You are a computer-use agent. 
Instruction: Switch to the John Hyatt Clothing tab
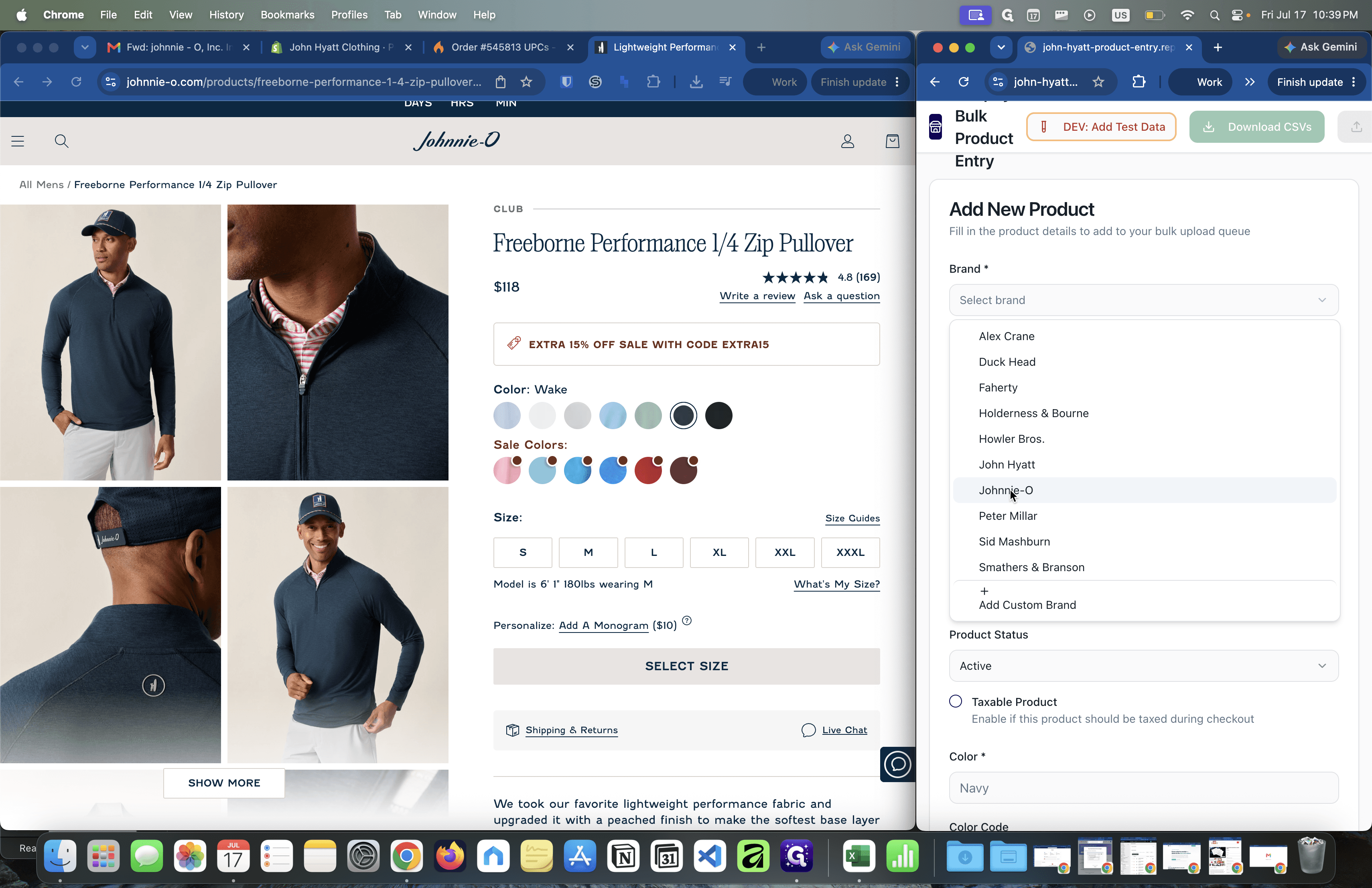(341, 47)
